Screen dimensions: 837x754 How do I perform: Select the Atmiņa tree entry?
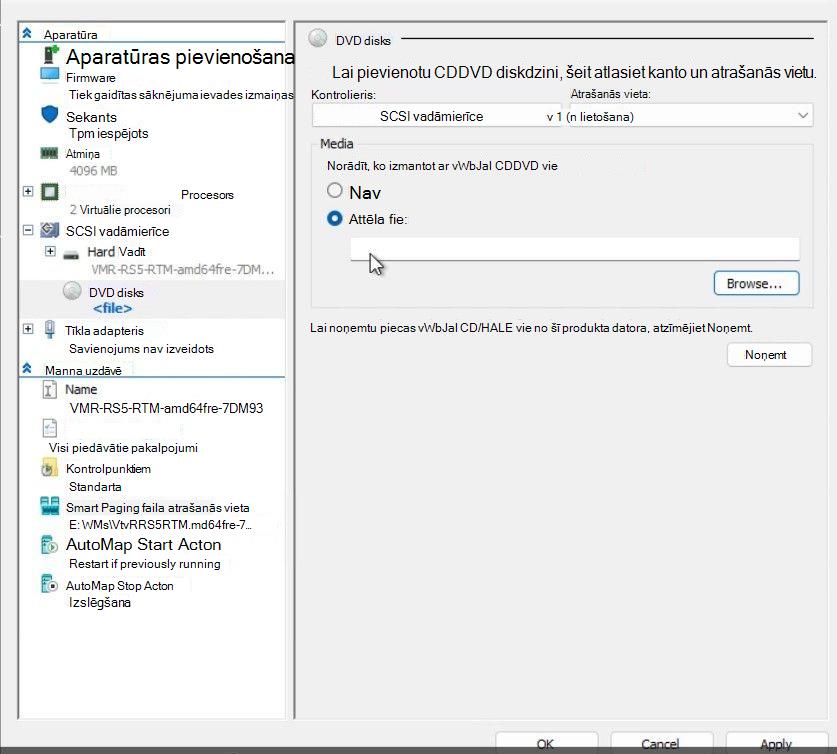click(x=82, y=154)
